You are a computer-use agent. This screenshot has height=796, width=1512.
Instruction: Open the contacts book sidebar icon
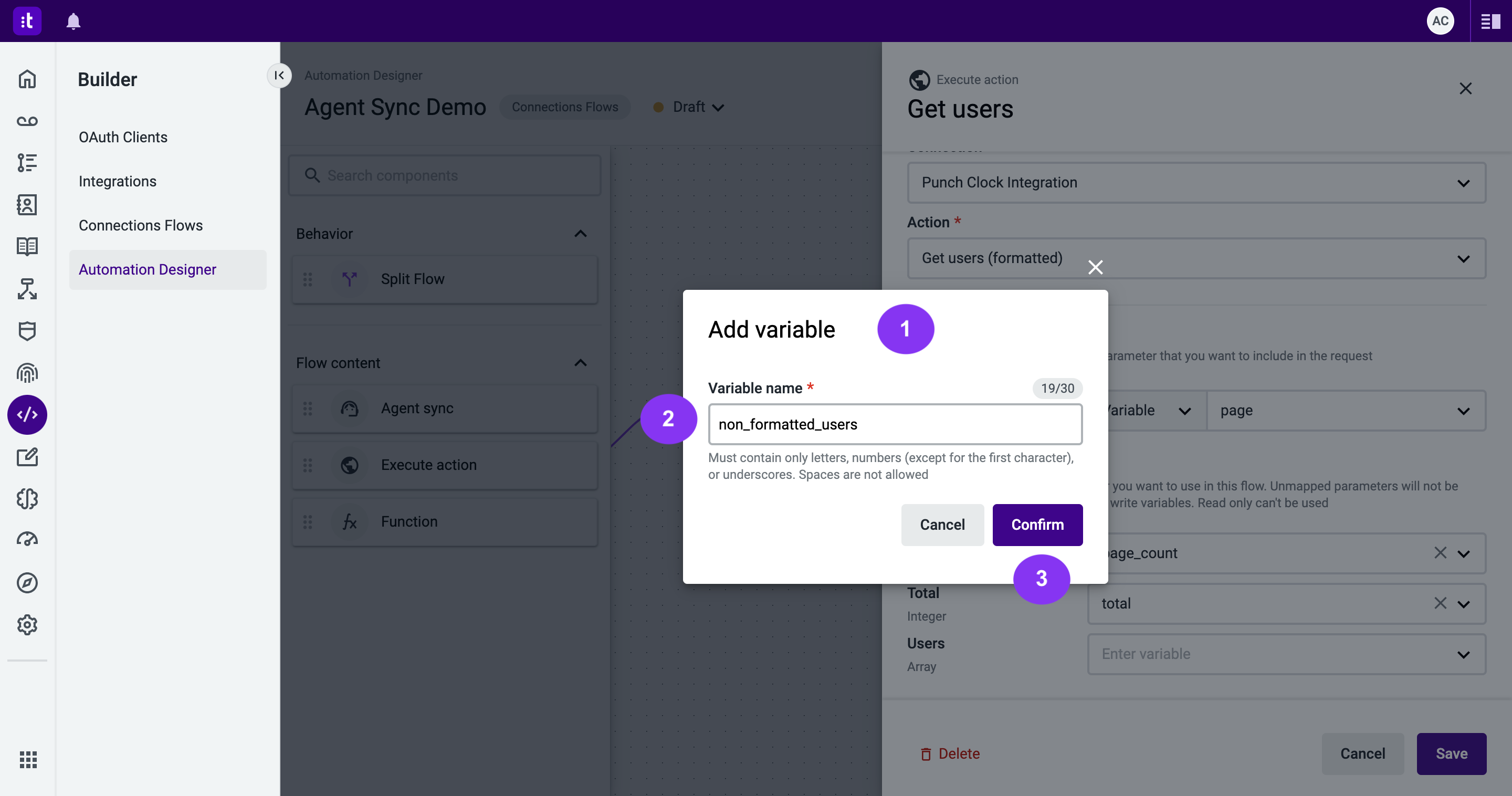(x=27, y=205)
